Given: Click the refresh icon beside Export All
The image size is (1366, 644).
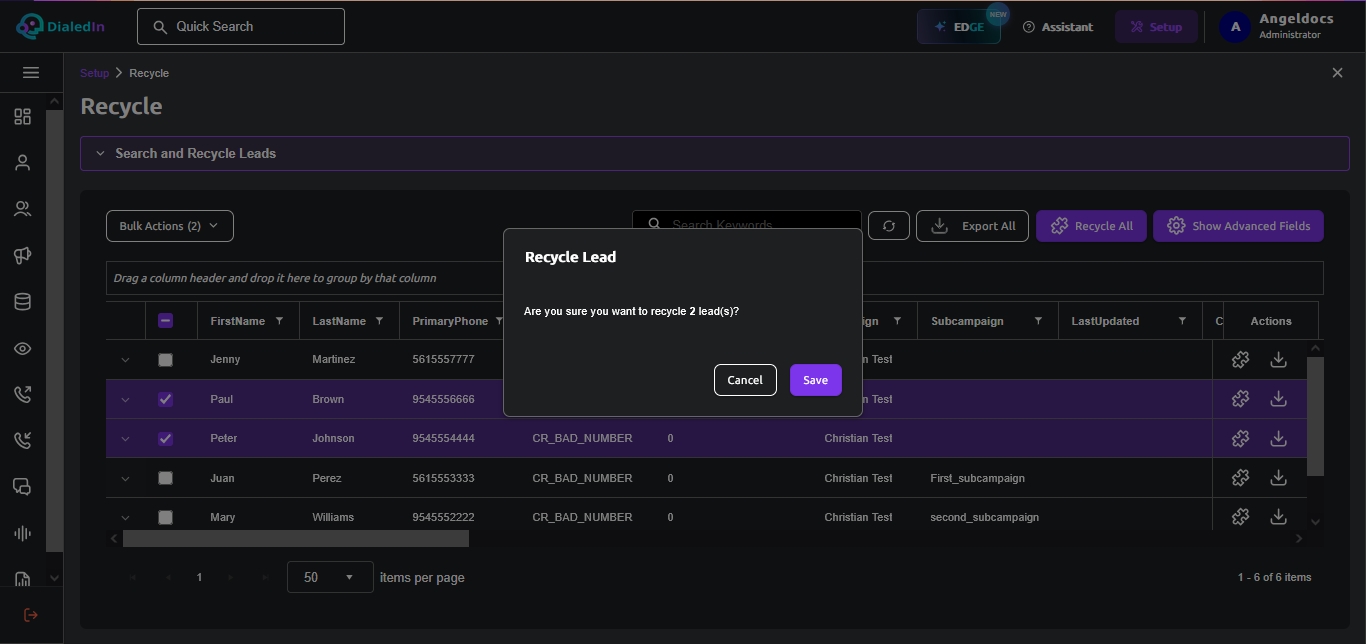Looking at the screenshot, I should [889, 226].
